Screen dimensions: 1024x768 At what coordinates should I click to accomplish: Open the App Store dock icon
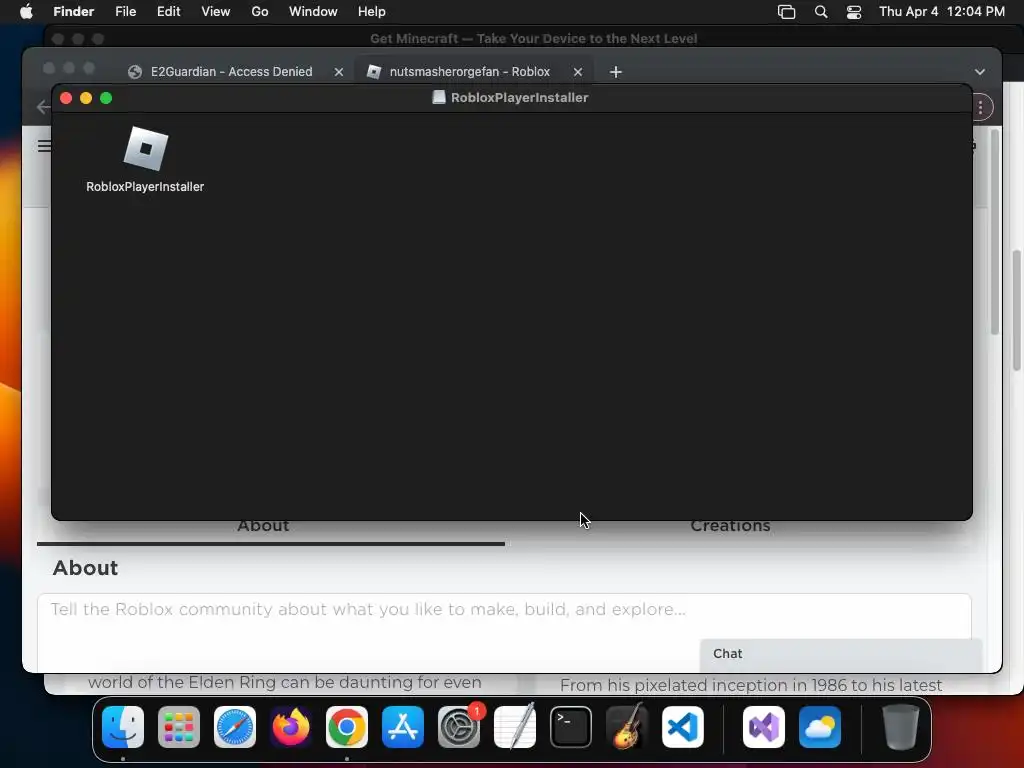(x=403, y=727)
